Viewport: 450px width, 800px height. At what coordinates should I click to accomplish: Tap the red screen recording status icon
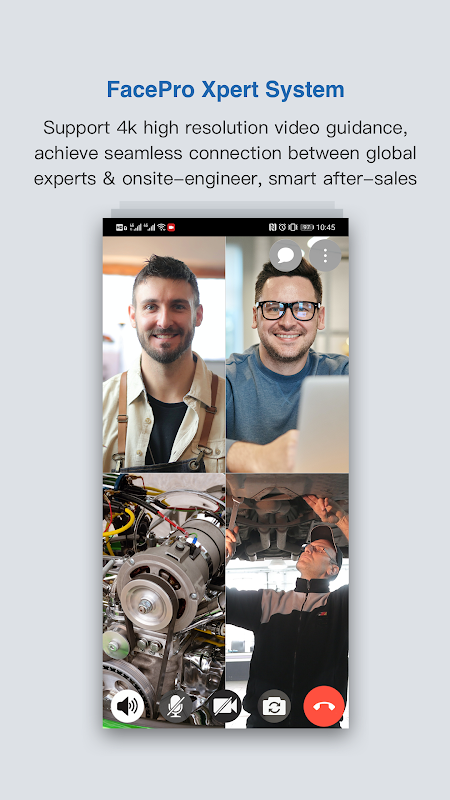[x=171, y=228]
